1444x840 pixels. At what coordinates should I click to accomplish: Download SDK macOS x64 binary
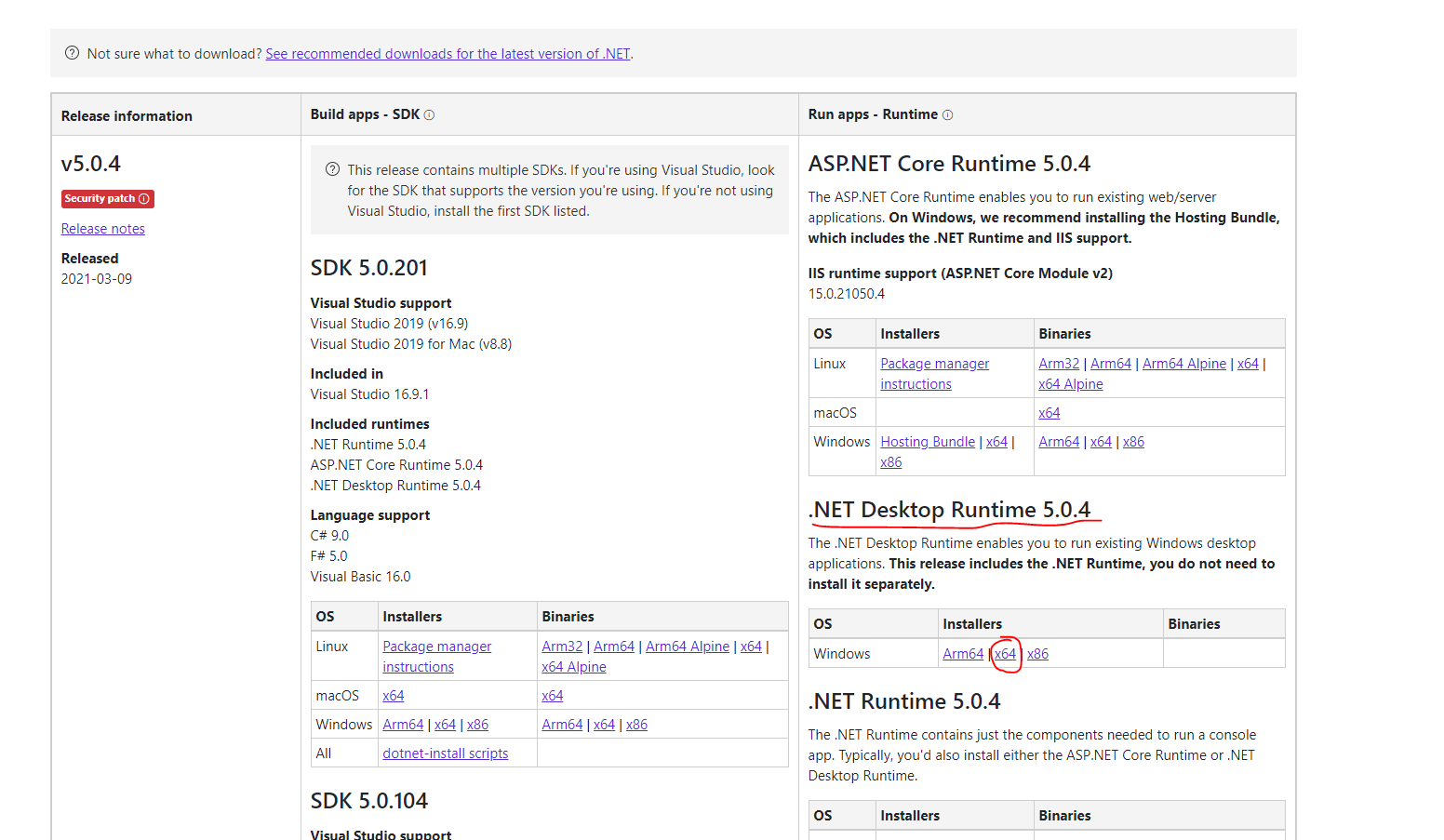(x=553, y=696)
